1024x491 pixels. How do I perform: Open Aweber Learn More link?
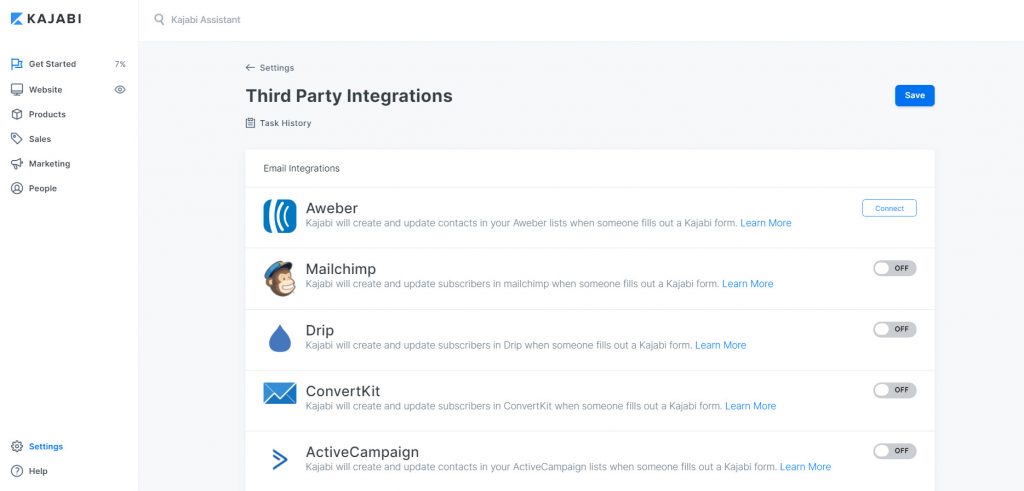pos(765,223)
